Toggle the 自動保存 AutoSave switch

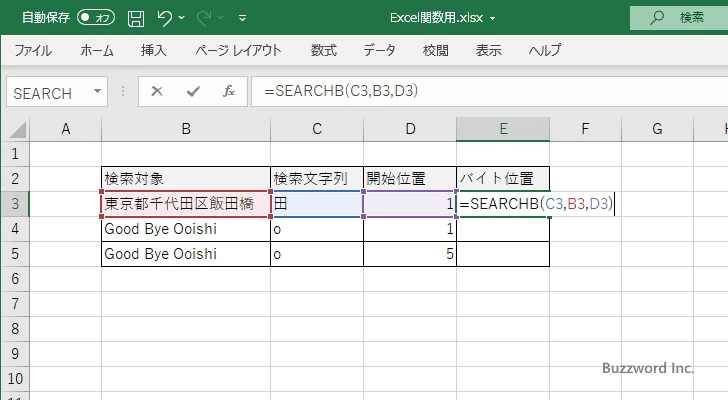pyautogui.click(x=96, y=18)
